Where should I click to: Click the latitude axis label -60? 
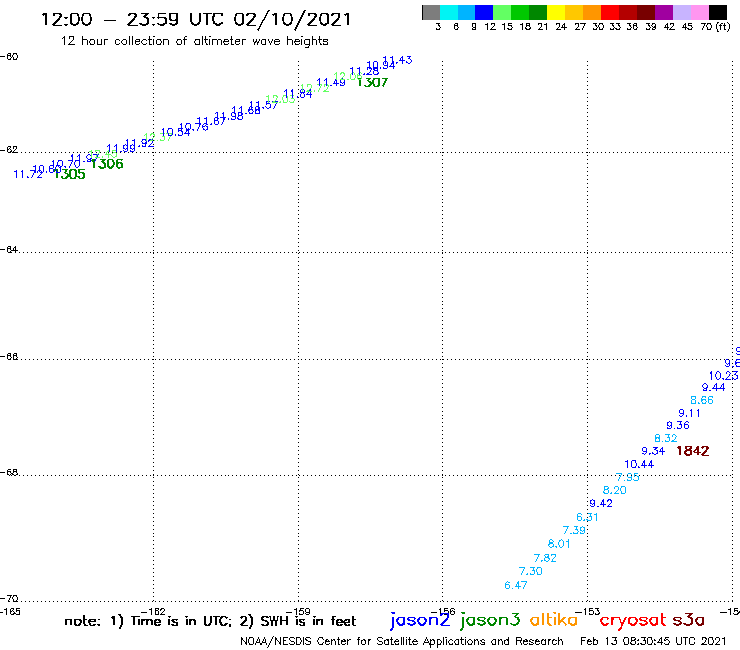point(9,57)
